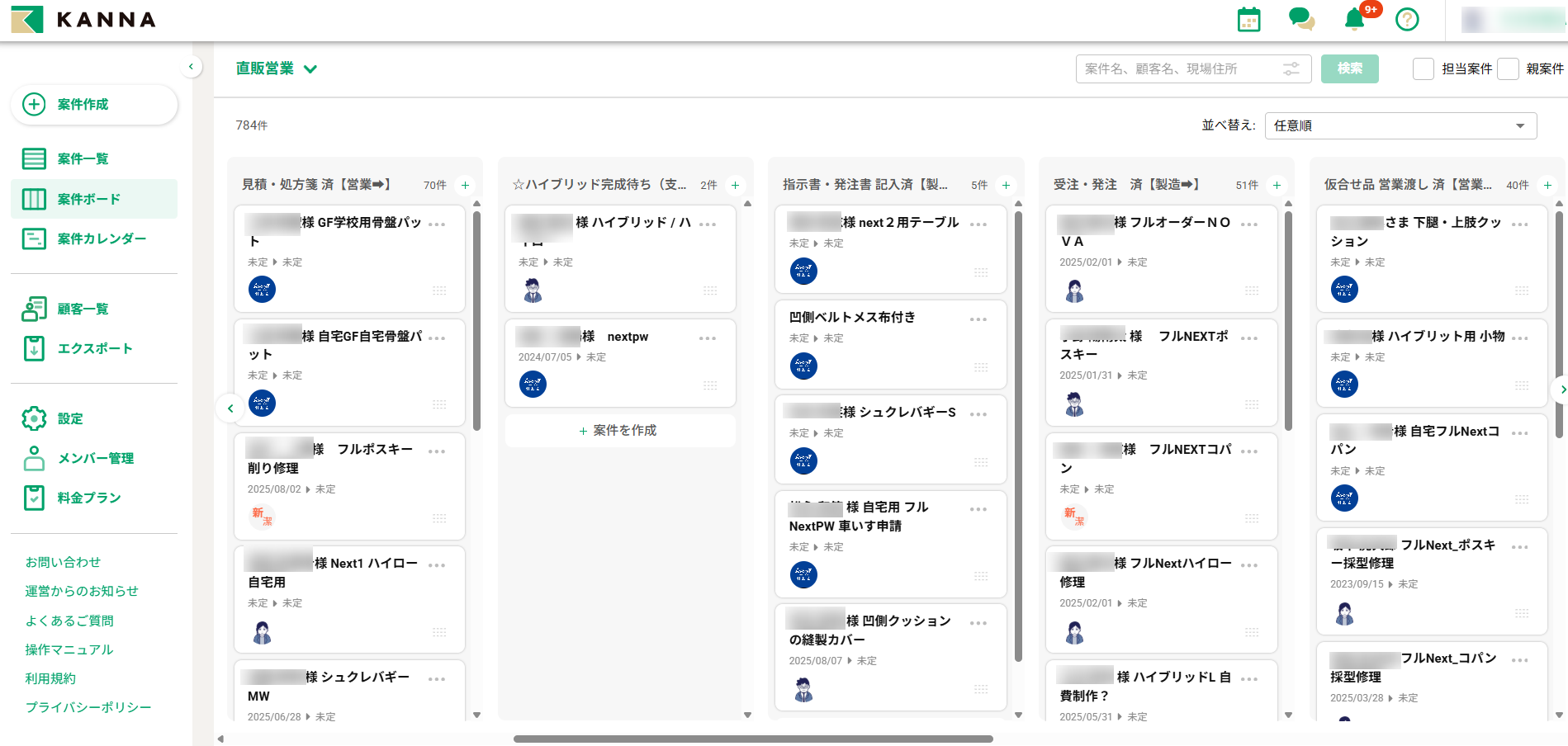Add a card to 見積・処方箋 済 column
Image resolution: width=1568 pixels, height=746 pixels.
465,185
